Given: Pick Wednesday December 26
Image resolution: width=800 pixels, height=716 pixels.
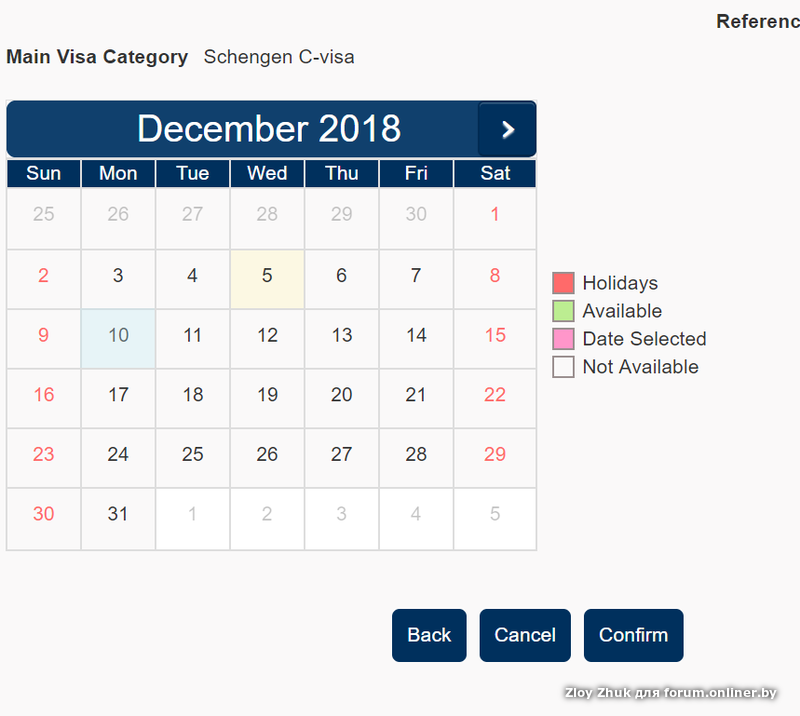Looking at the screenshot, I should pos(267,455).
